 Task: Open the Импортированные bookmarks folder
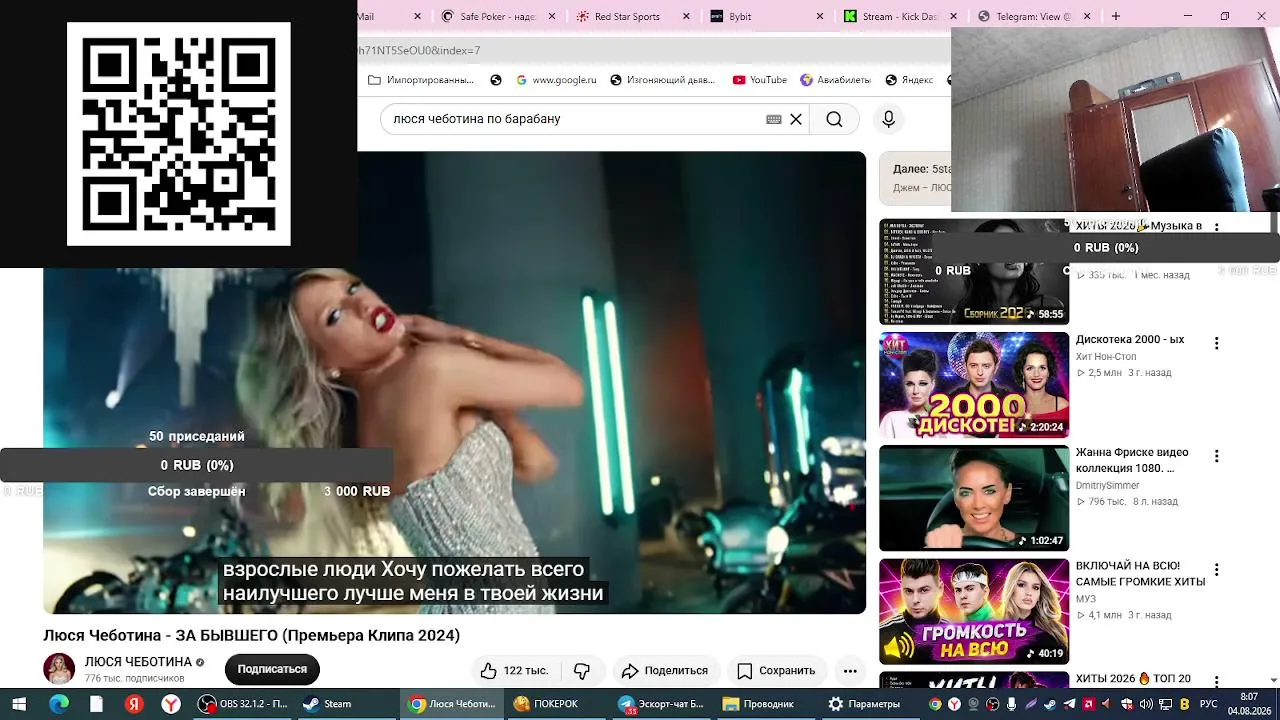[x=421, y=80]
